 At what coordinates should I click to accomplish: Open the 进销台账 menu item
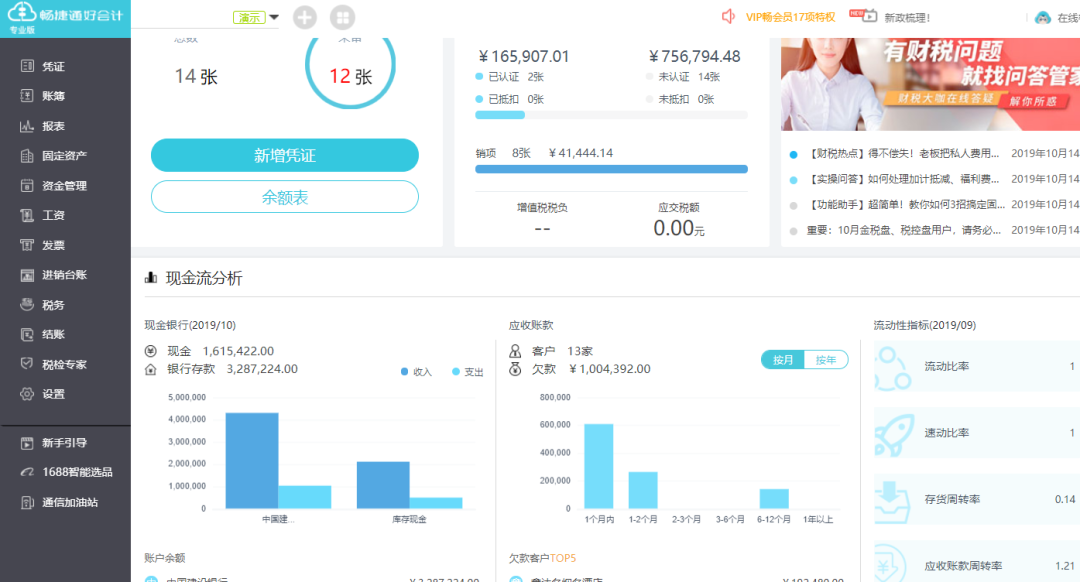[x=64, y=275]
